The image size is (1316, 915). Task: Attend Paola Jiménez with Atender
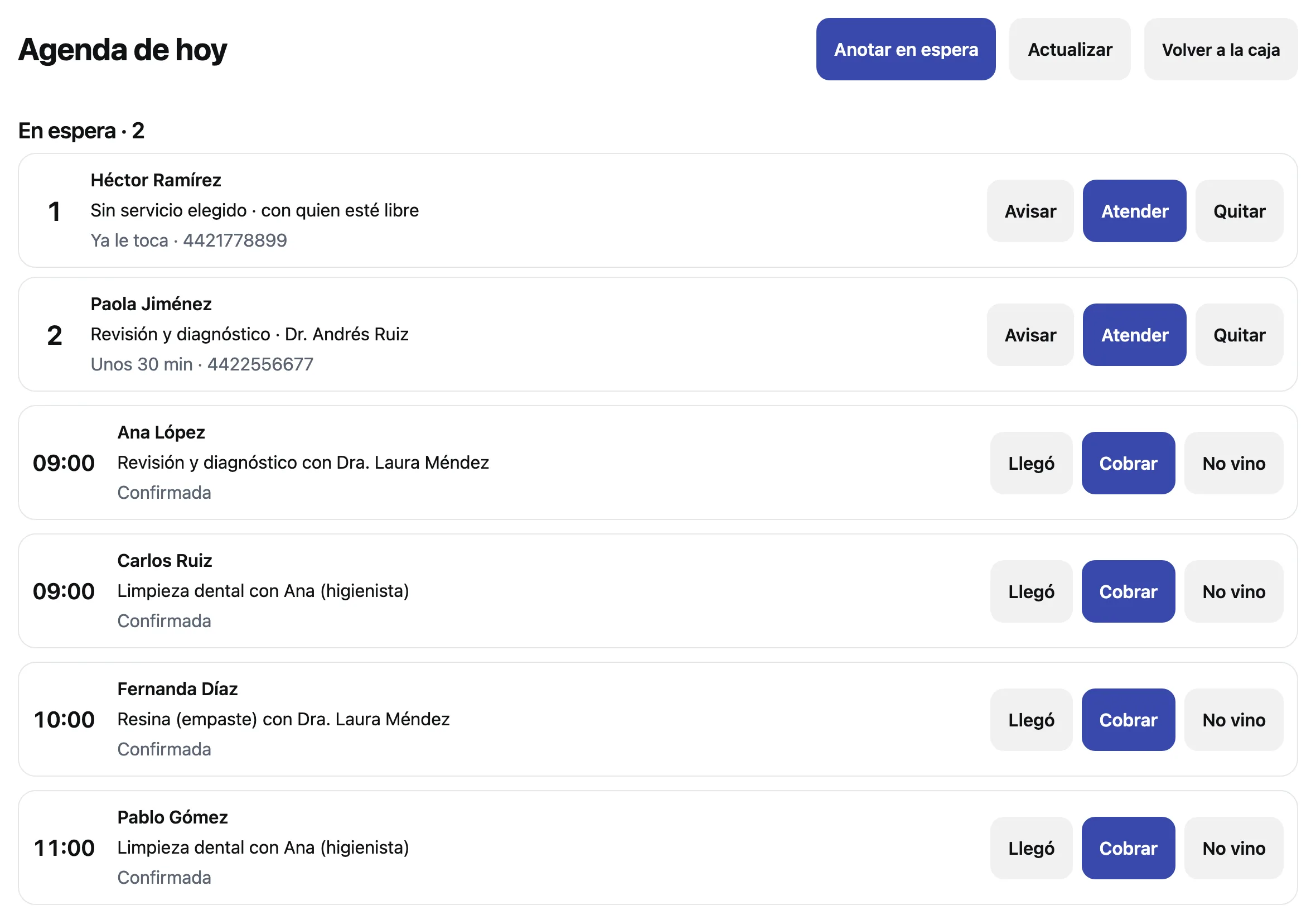tap(1134, 335)
